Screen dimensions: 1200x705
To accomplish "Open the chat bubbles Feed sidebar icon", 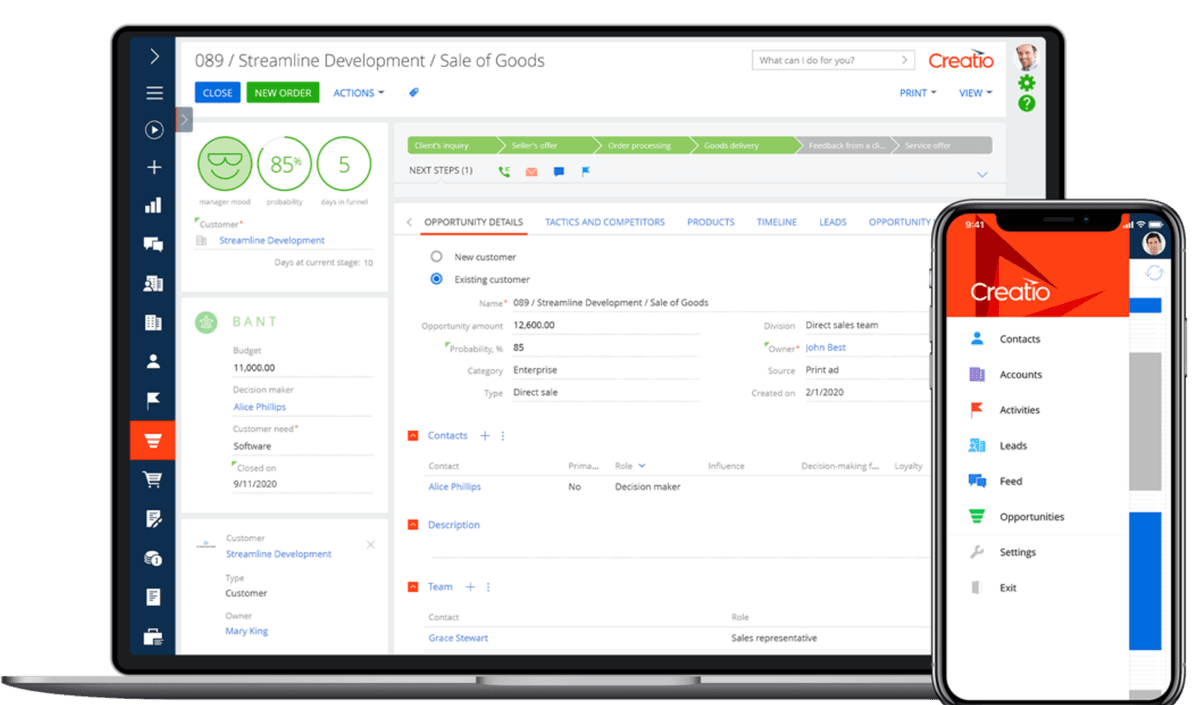I will pyautogui.click(x=153, y=244).
